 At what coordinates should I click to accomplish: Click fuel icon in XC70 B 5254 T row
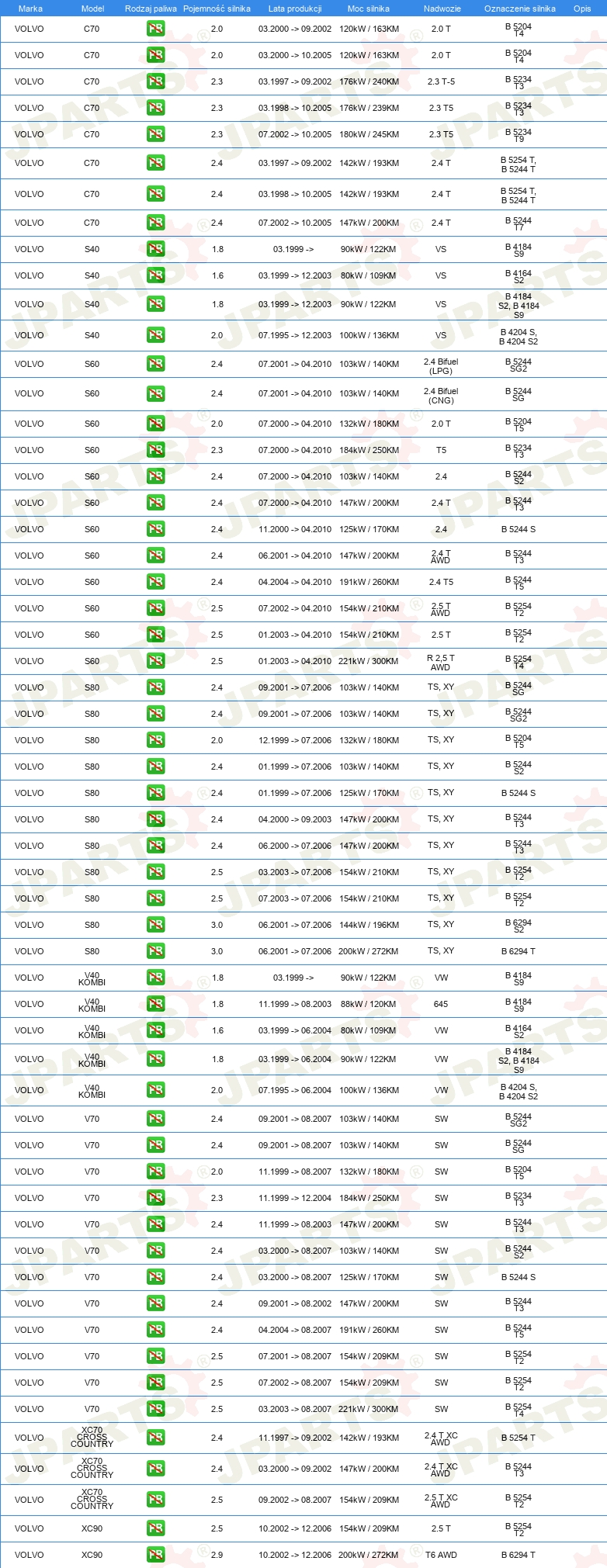pyautogui.click(x=156, y=1438)
